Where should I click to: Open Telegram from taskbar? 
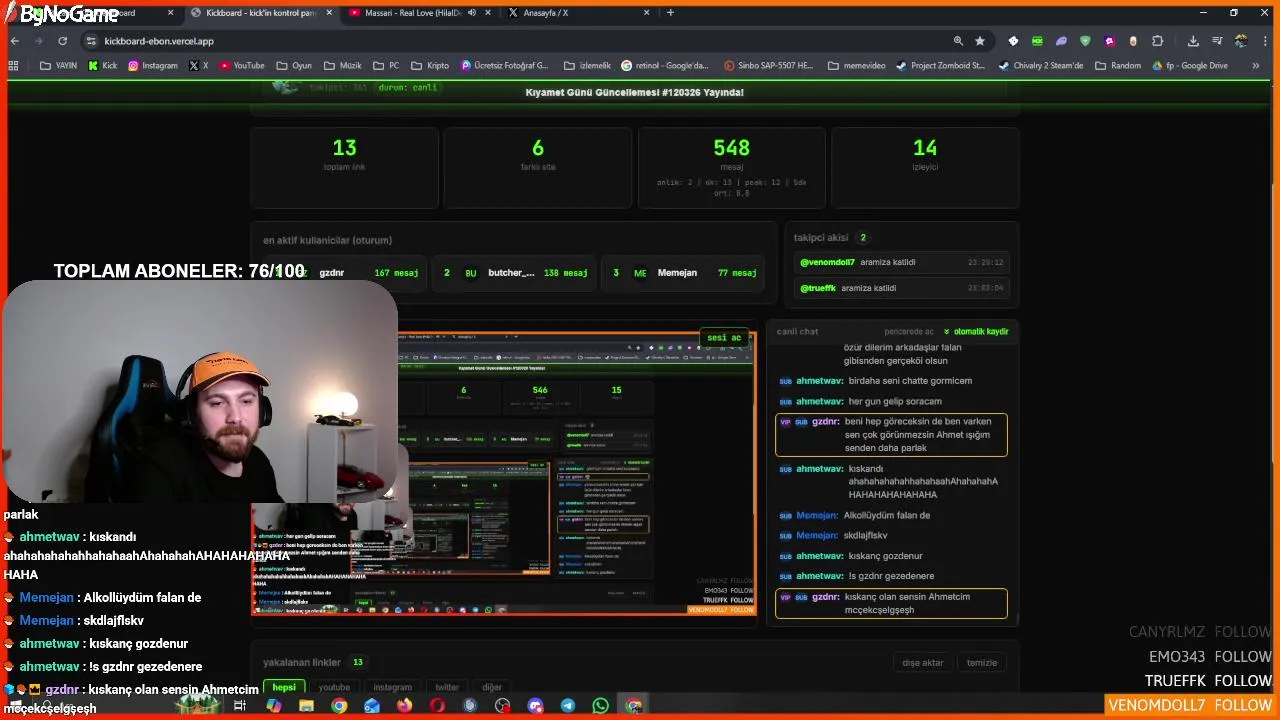coord(568,706)
